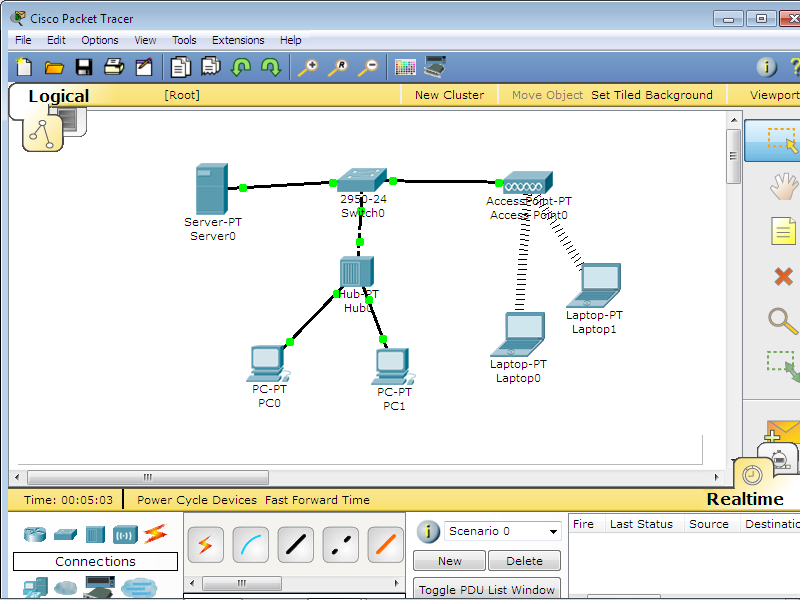Image resolution: width=804 pixels, height=604 pixels.
Task: Click Toggle PDU List Window
Action: tap(486, 590)
